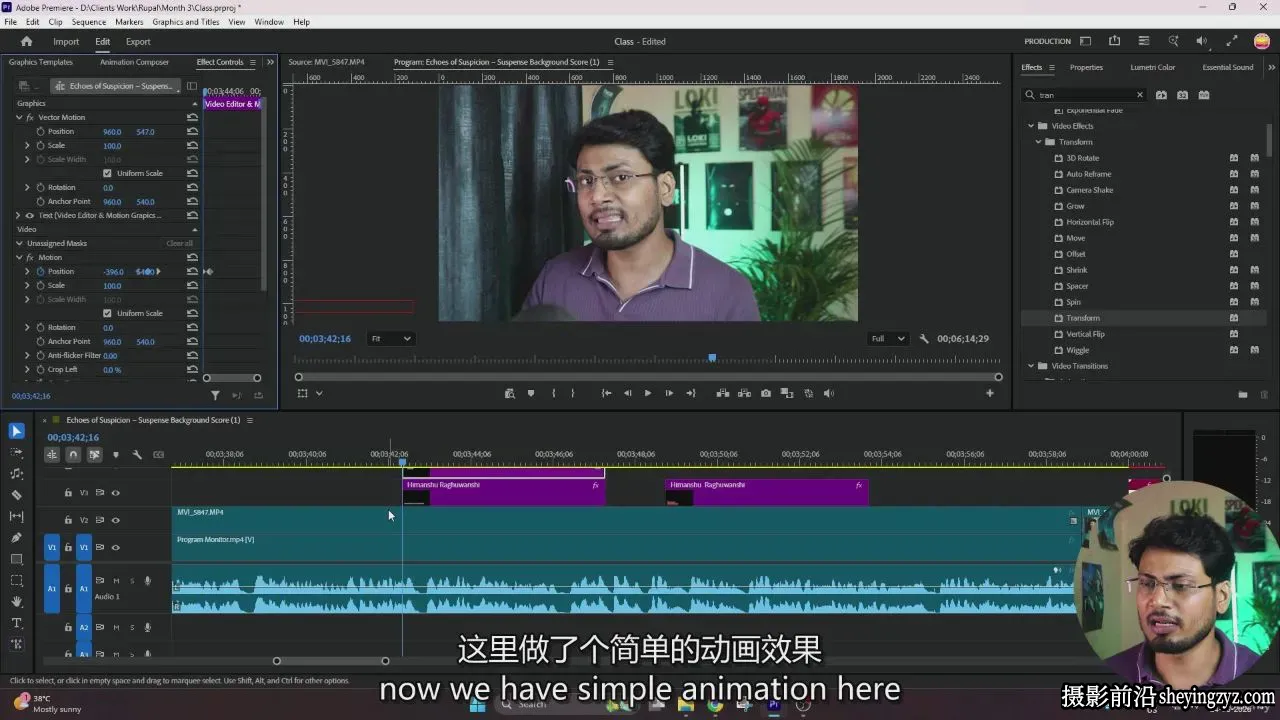
Task: Activate the Pen tool
Action: 16,538
